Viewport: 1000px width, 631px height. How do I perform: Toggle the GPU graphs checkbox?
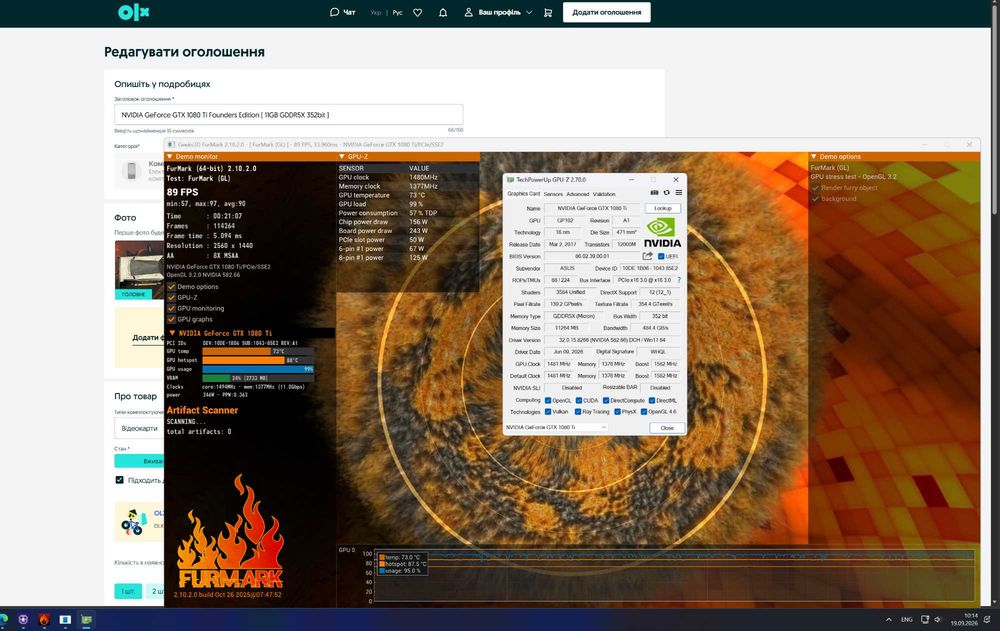(x=172, y=319)
